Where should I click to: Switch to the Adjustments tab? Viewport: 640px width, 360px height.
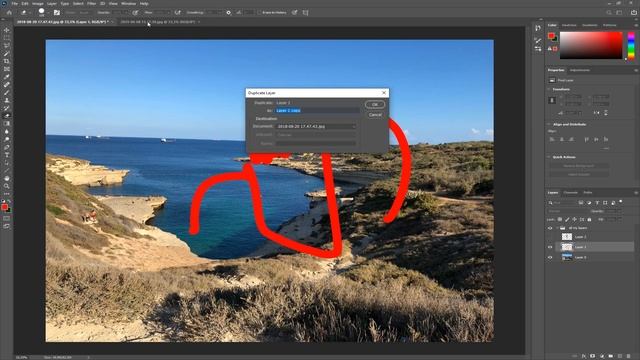coord(580,70)
